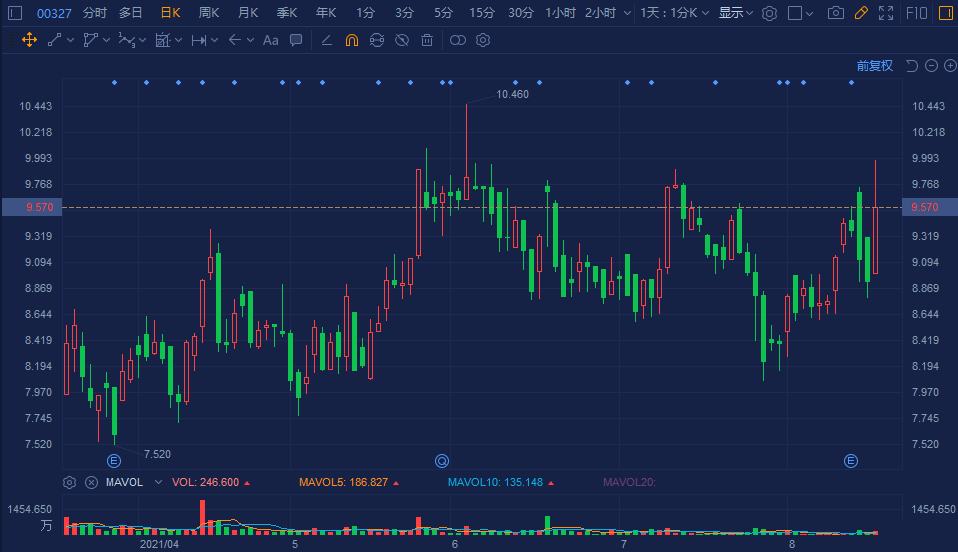
Task: Open F10 company information
Action: (x=916, y=13)
